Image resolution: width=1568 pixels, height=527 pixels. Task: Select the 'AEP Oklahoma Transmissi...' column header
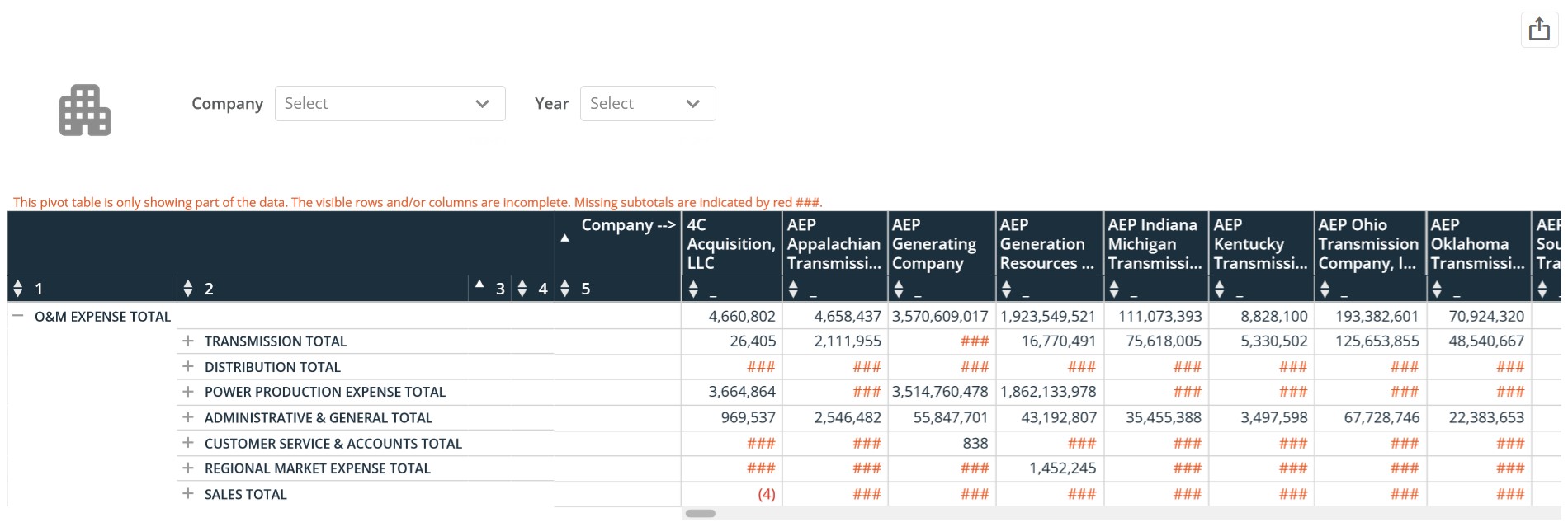coord(1478,243)
